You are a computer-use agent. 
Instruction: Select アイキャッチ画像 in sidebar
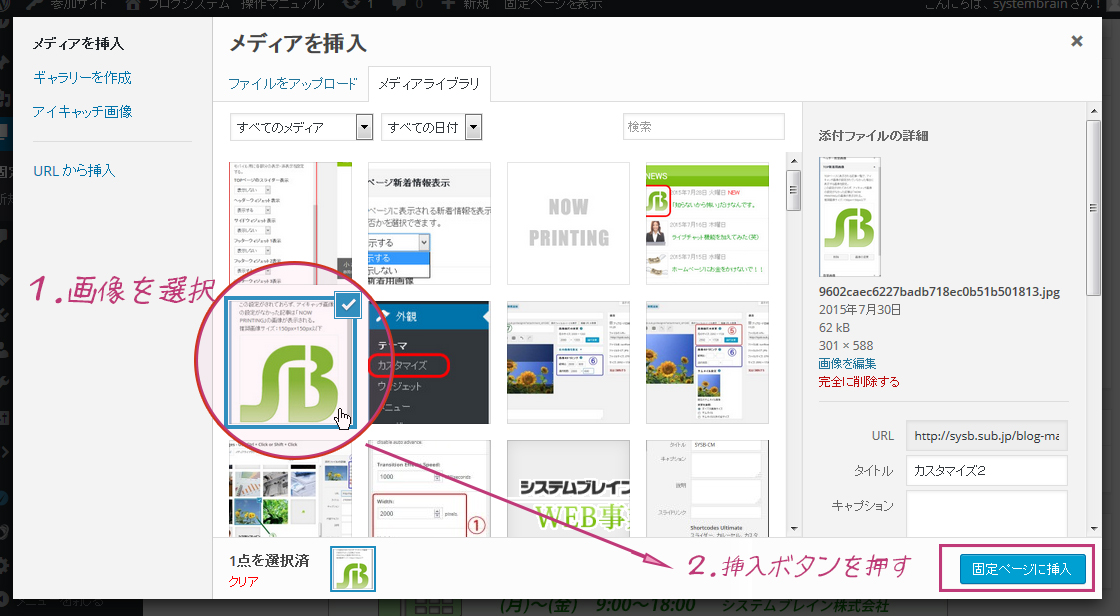[82, 111]
